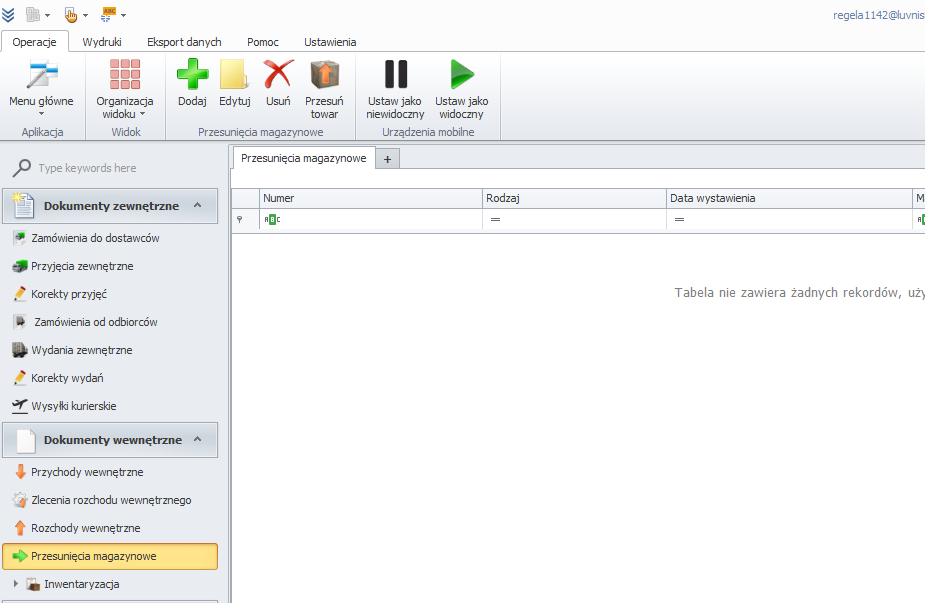The width and height of the screenshot is (925, 603).
Task: Open the Ustawienia ribbon tab
Action: pos(330,42)
